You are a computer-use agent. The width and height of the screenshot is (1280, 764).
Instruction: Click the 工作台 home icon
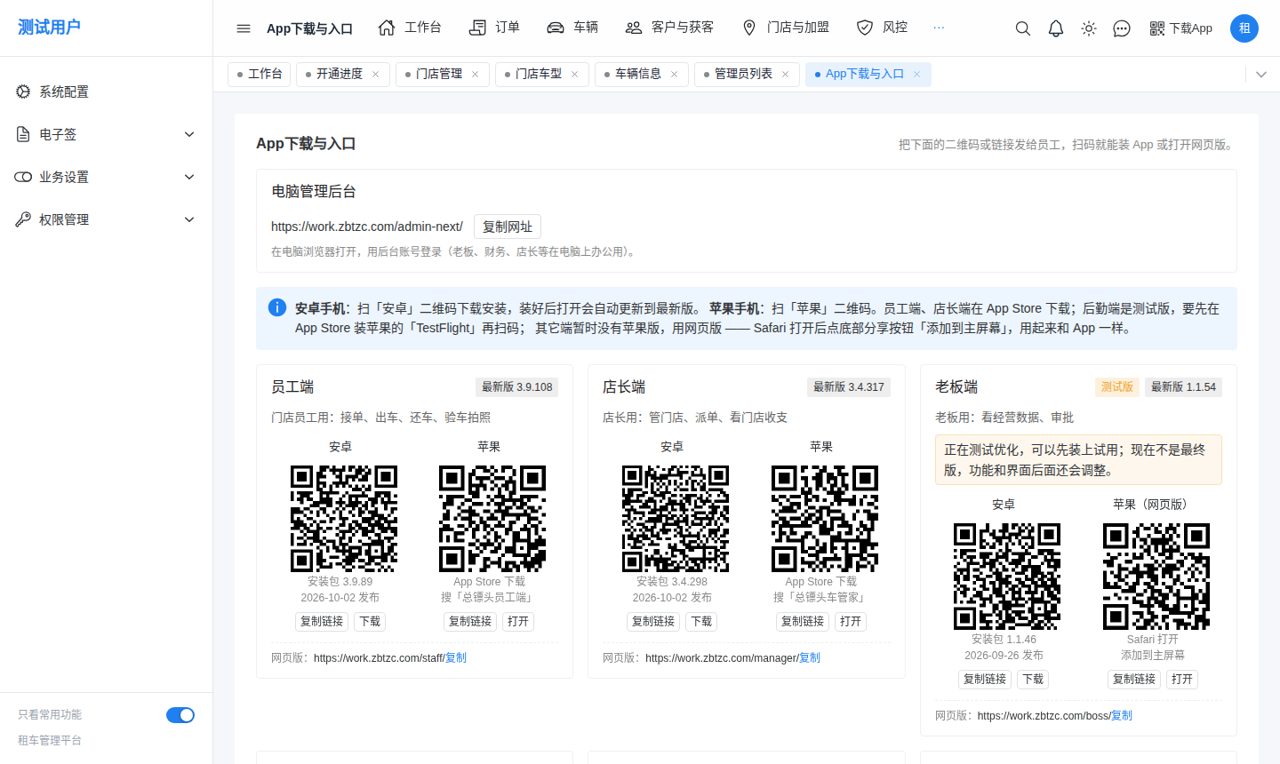(387, 28)
